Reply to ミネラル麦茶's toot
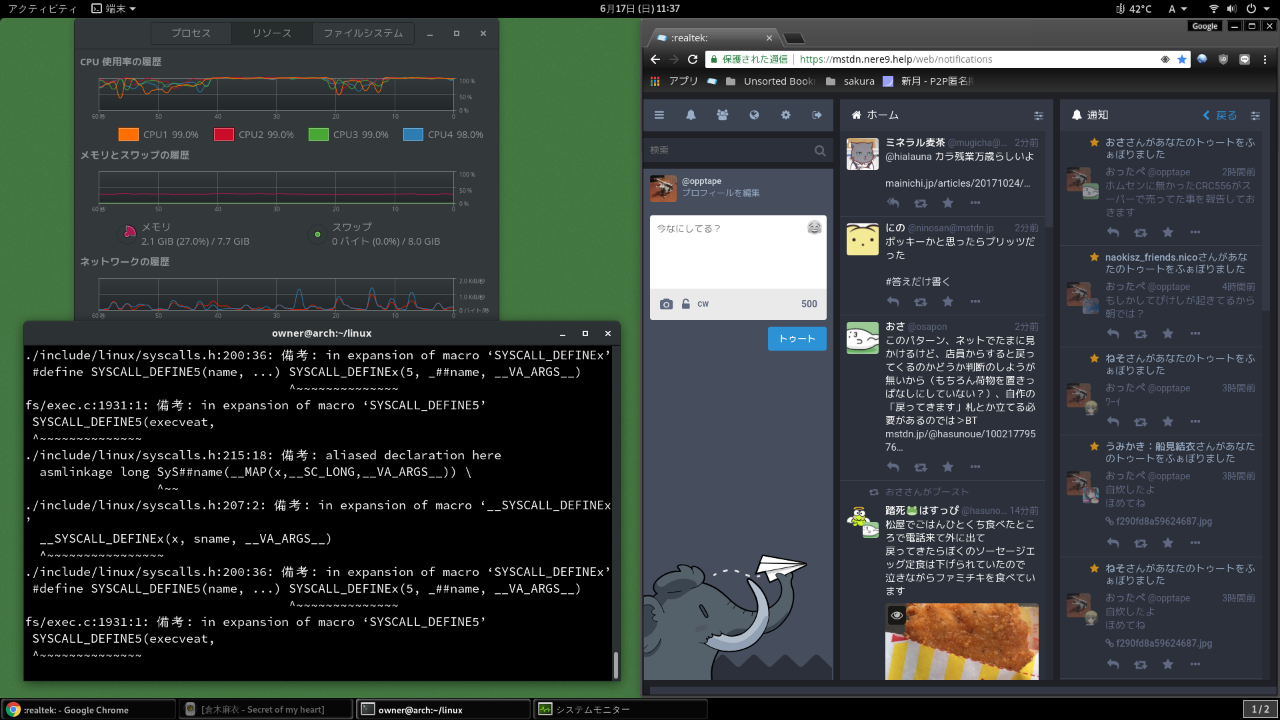Screen dimensions: 1280x720 [x=893, y=203]
